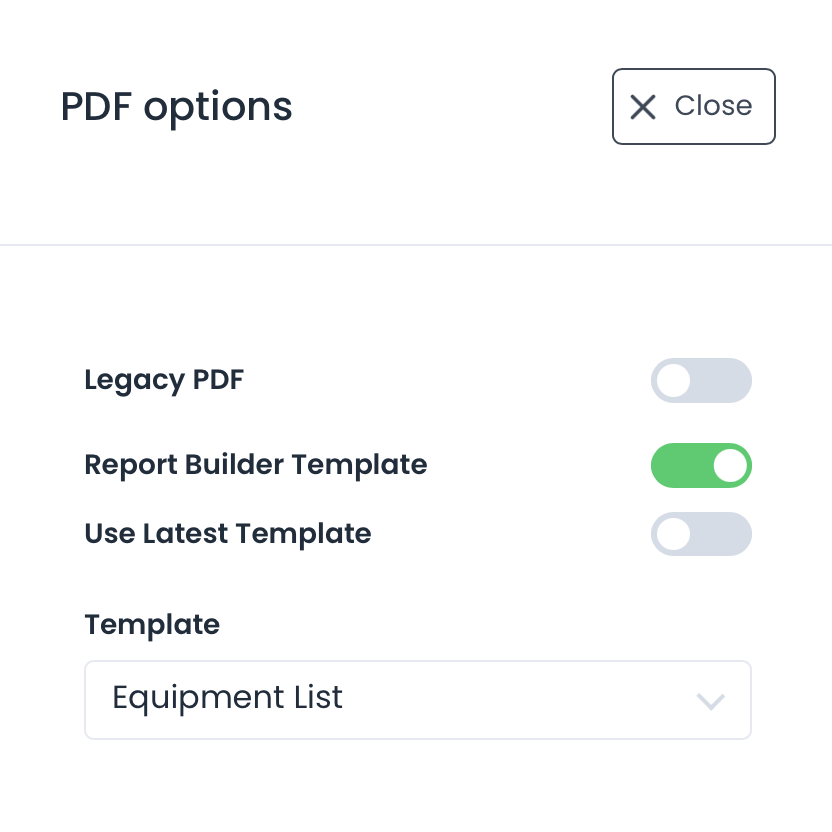Enable the Legacy PDF toggle
This screenshot has width=832, height=832.
click(x=701, y=381)
